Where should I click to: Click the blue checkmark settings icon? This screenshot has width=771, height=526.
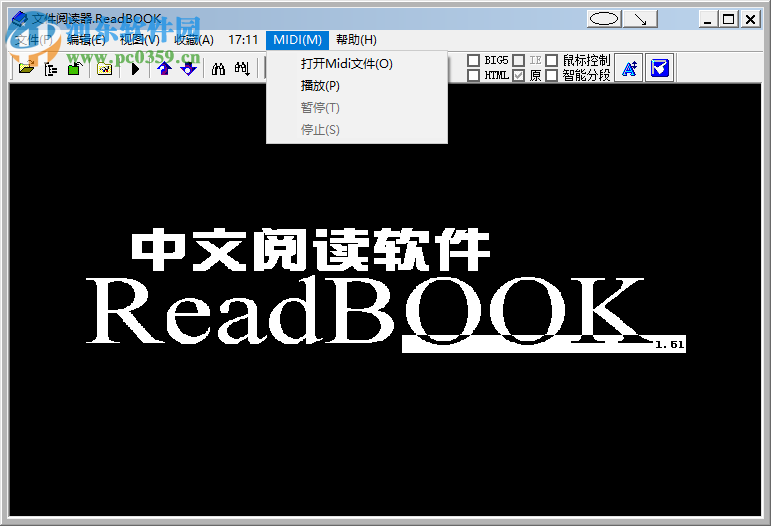(x=659, y=68)
